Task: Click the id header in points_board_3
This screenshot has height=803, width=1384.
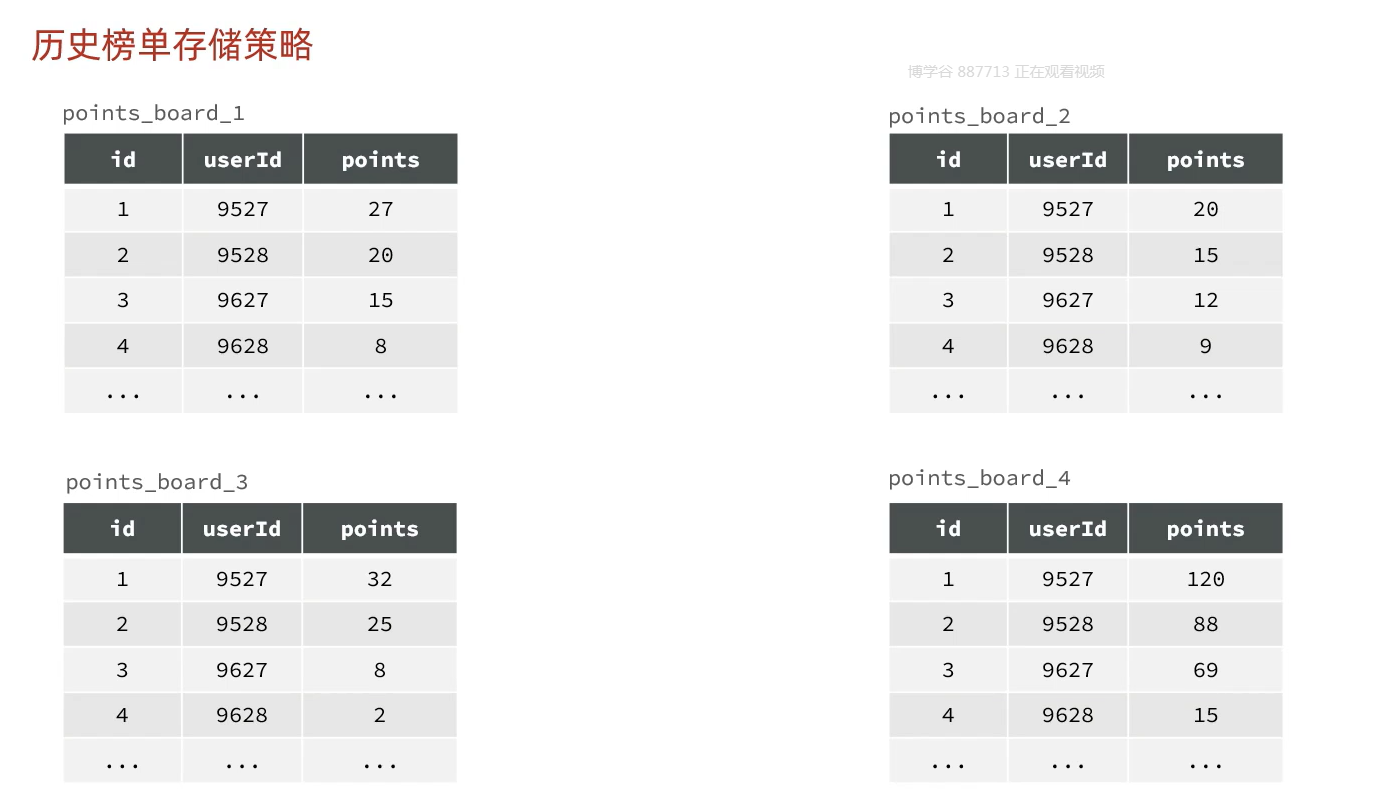Action: click(x=122, y=529)
